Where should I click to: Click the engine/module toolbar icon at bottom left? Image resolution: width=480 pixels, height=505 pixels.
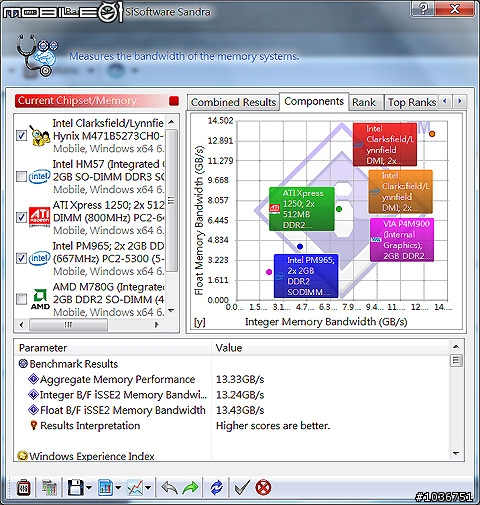click(24, 488)
